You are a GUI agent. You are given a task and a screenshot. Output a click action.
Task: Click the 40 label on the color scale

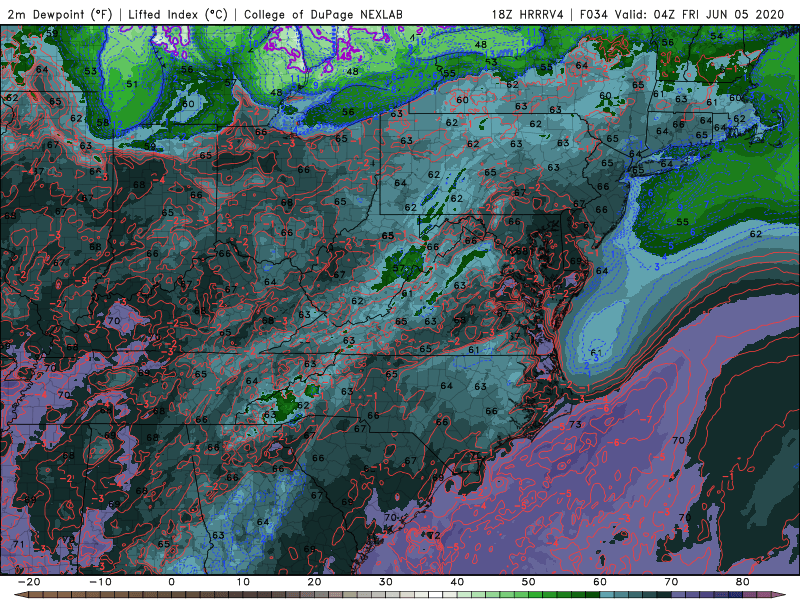(457, 582)
